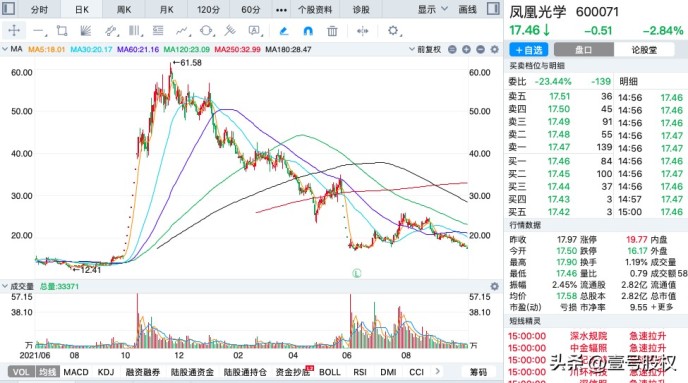The image size is (688, 383).
Task: Toggle the right sidebar panel icon
Action: click(493, 9)
